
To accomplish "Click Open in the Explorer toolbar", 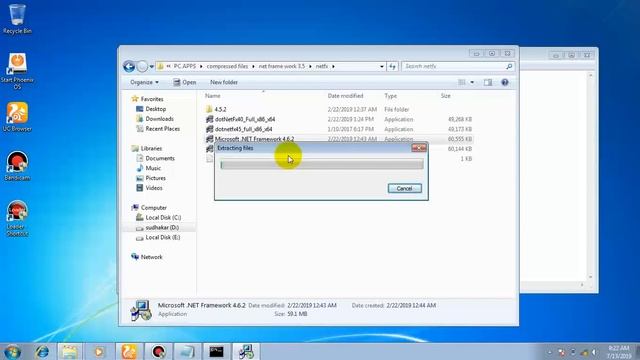I will (x=184, y=82).
